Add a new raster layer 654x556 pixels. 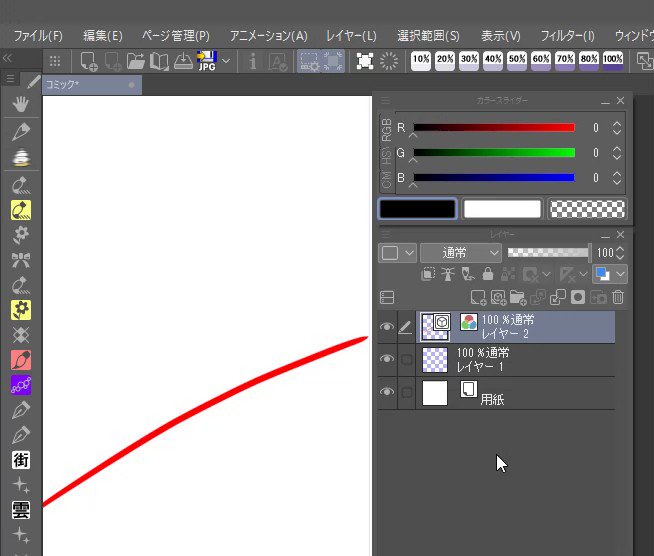pos(478,297)
